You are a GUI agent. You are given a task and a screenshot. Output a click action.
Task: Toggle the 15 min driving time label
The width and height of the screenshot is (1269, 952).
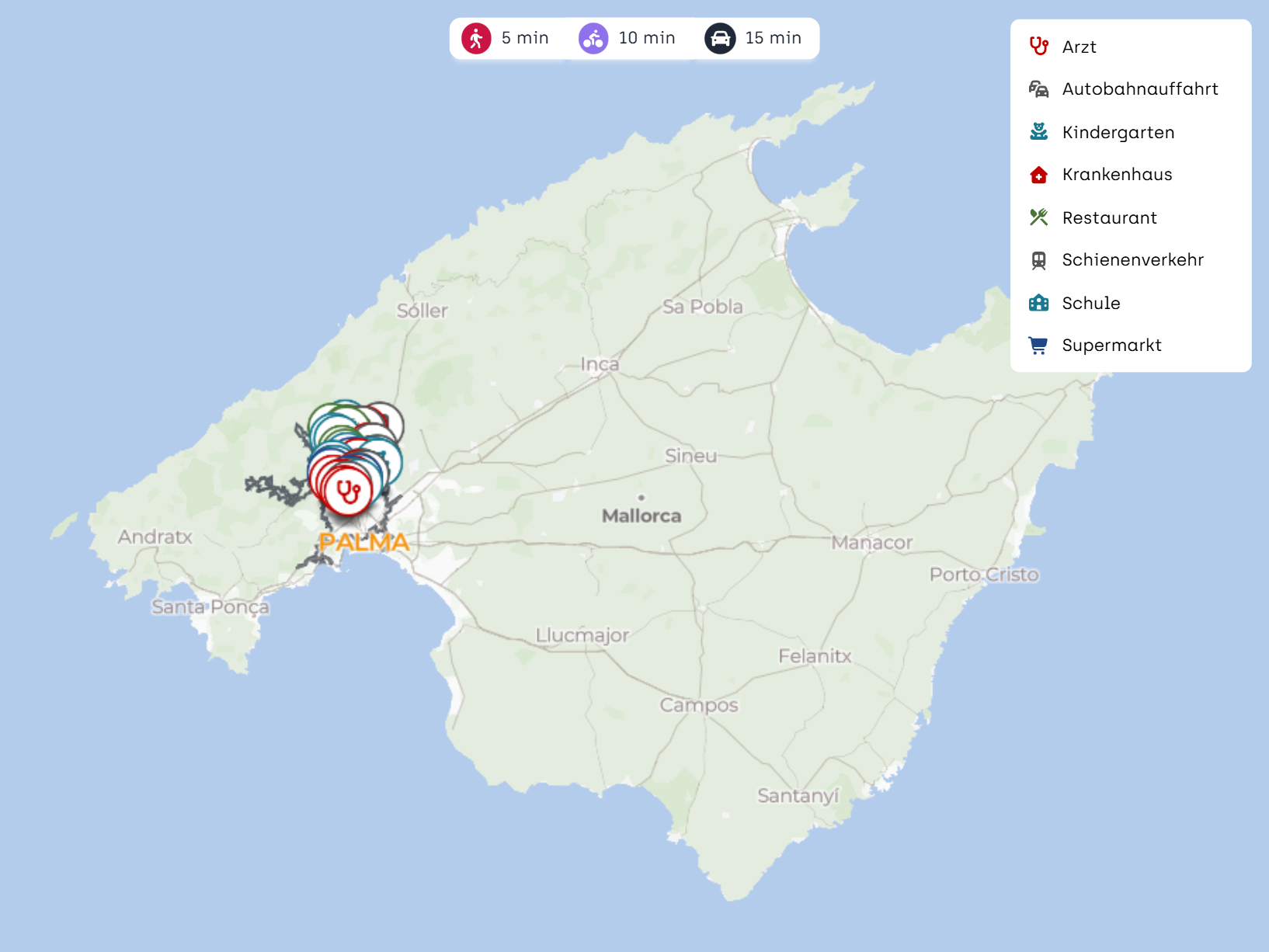point(773,38)
